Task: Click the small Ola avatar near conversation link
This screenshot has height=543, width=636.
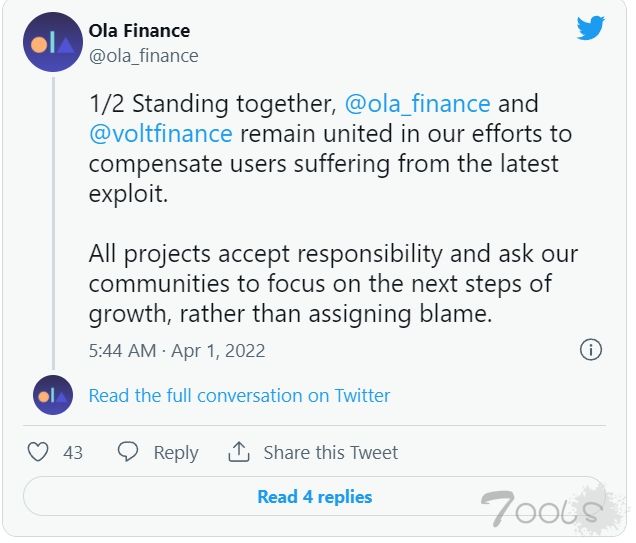Action: pyautogui.click(x=53, y=395)
